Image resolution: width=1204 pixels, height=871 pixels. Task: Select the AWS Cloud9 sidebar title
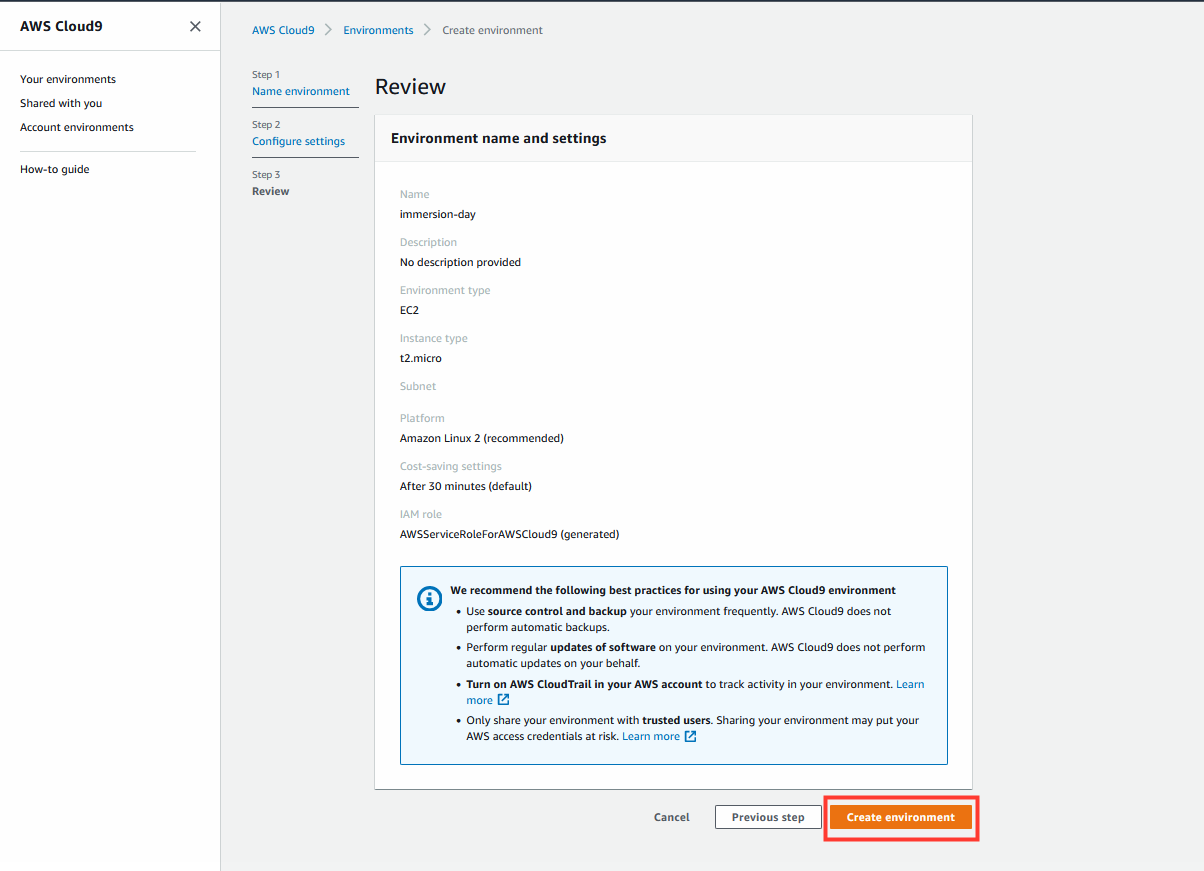[x=61, y=26]
